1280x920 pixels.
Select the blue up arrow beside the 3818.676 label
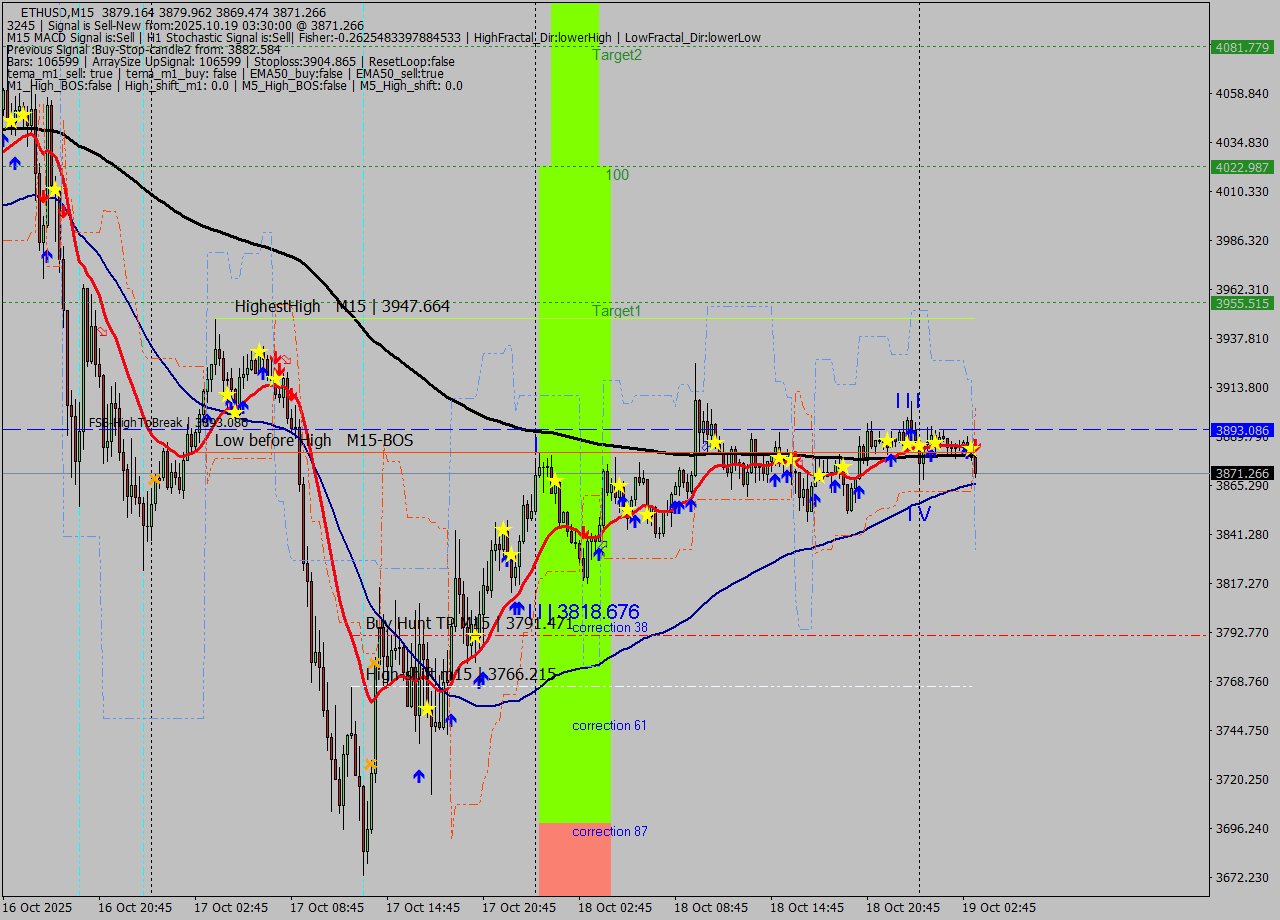click(x=516, y=607)
